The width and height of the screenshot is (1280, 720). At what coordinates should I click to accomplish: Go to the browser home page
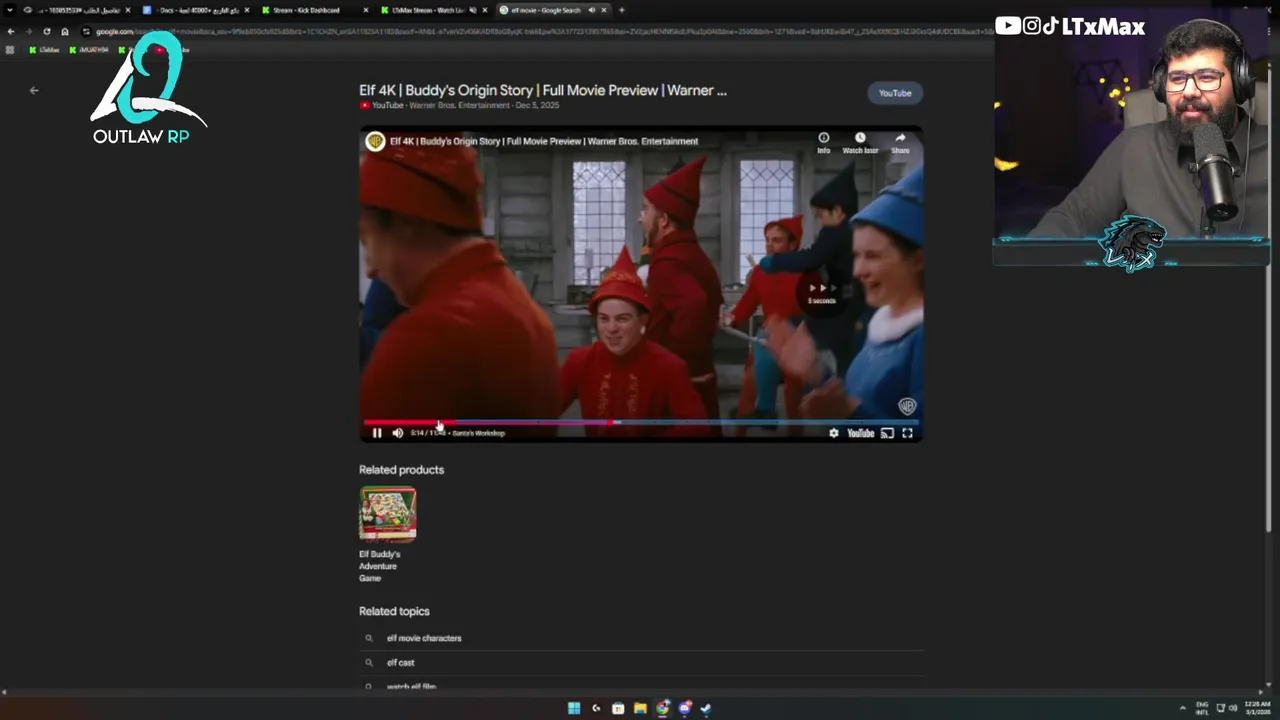(65, 31)
